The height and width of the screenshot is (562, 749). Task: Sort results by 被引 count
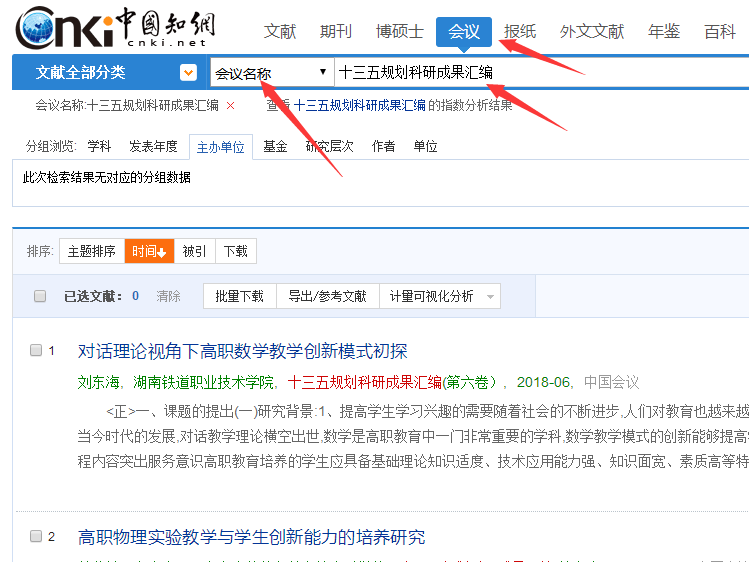pos(195,251)
